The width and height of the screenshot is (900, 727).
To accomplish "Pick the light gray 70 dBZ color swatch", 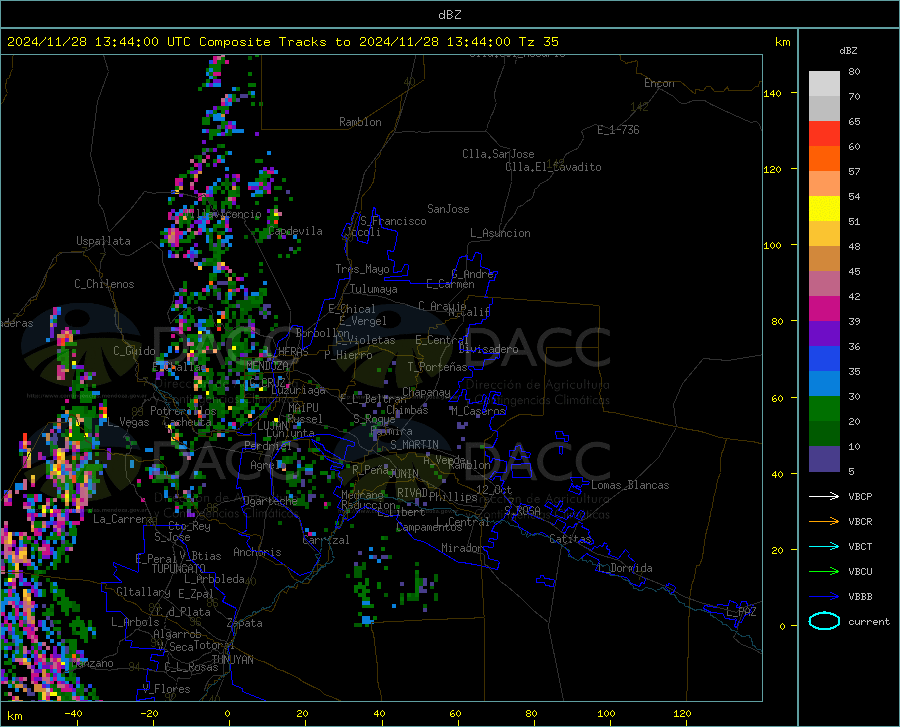I will [824, 84].
